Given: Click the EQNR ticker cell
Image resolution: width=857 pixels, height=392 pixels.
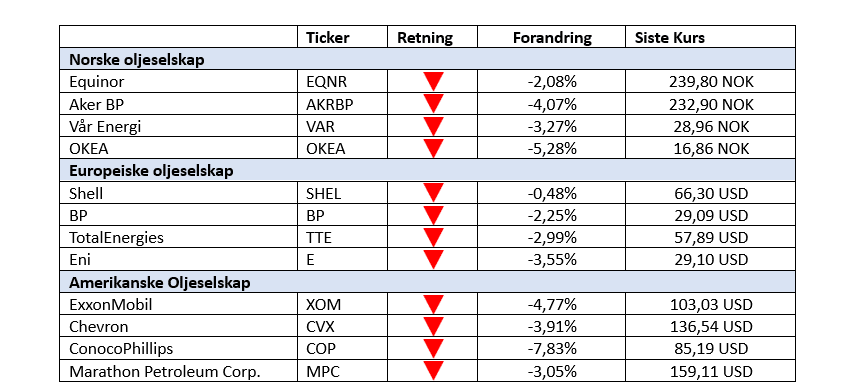Looking at the screenshot, I should pos(342,81).
